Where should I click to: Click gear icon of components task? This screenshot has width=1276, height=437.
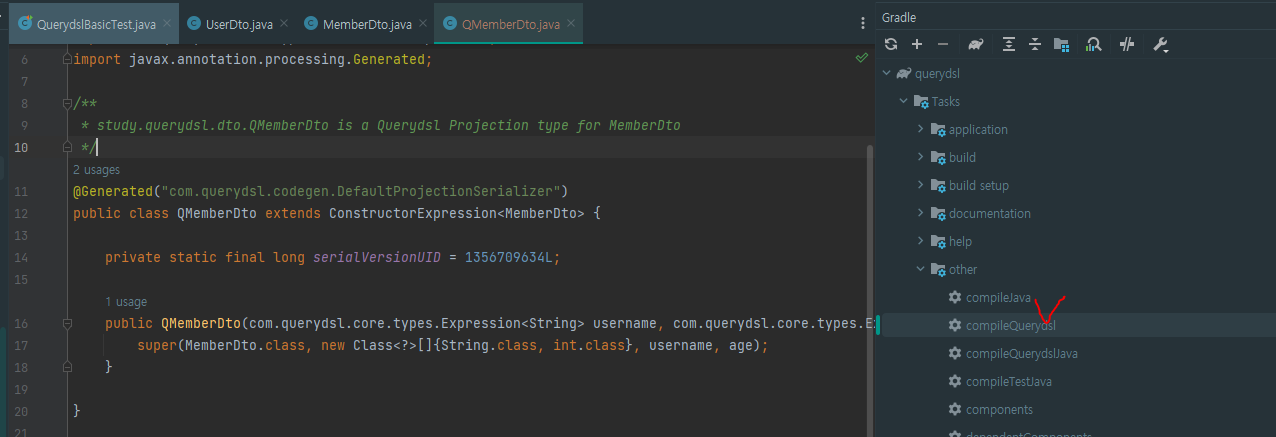tap(955, 409)
